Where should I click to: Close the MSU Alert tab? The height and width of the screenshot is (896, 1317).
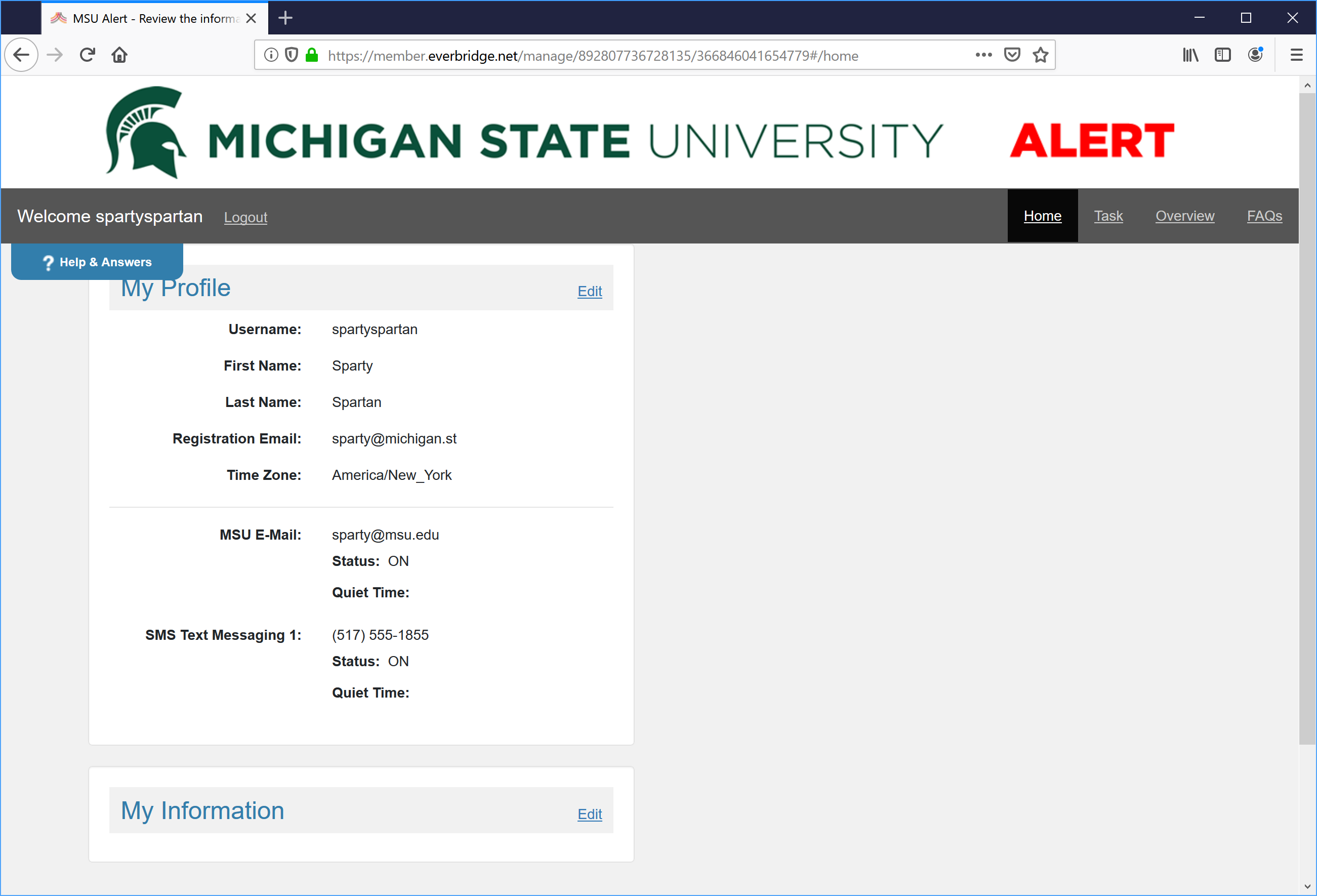click(251, 18)
